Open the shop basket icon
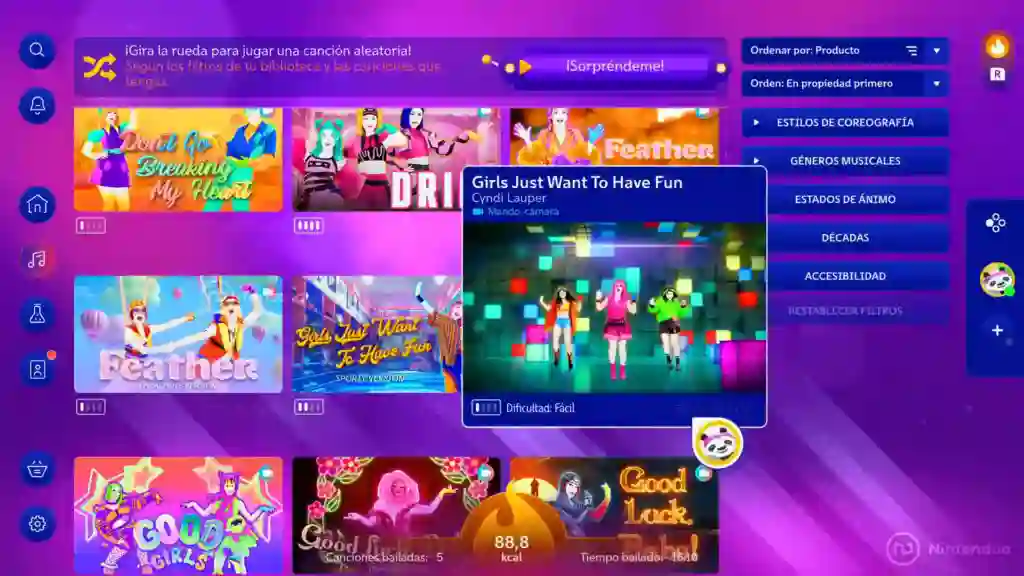The width and height of the screenshot is (1024, 576). tap(37, 468)
